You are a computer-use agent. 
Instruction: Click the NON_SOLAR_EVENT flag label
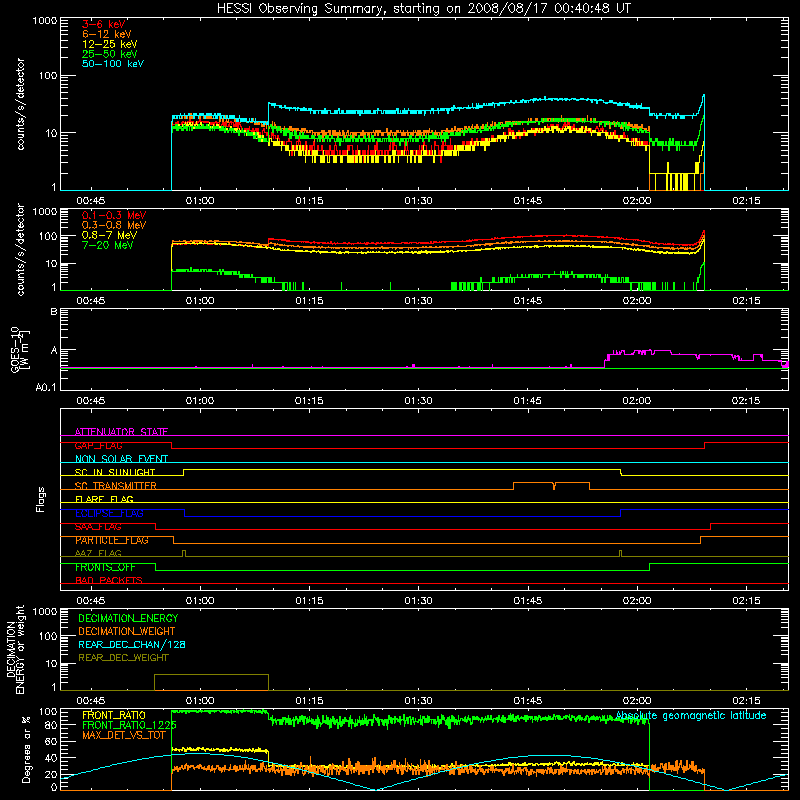(121, 459)
